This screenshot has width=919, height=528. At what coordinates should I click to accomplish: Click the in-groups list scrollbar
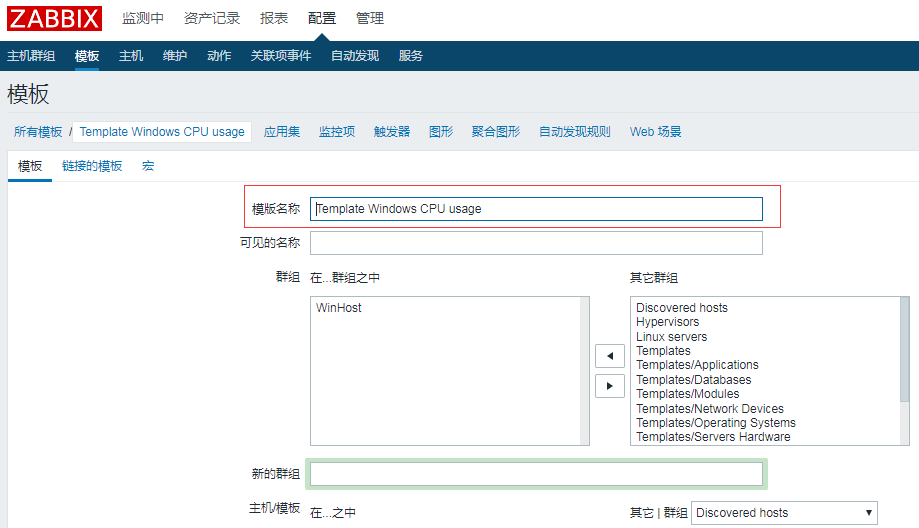point(584,371)
